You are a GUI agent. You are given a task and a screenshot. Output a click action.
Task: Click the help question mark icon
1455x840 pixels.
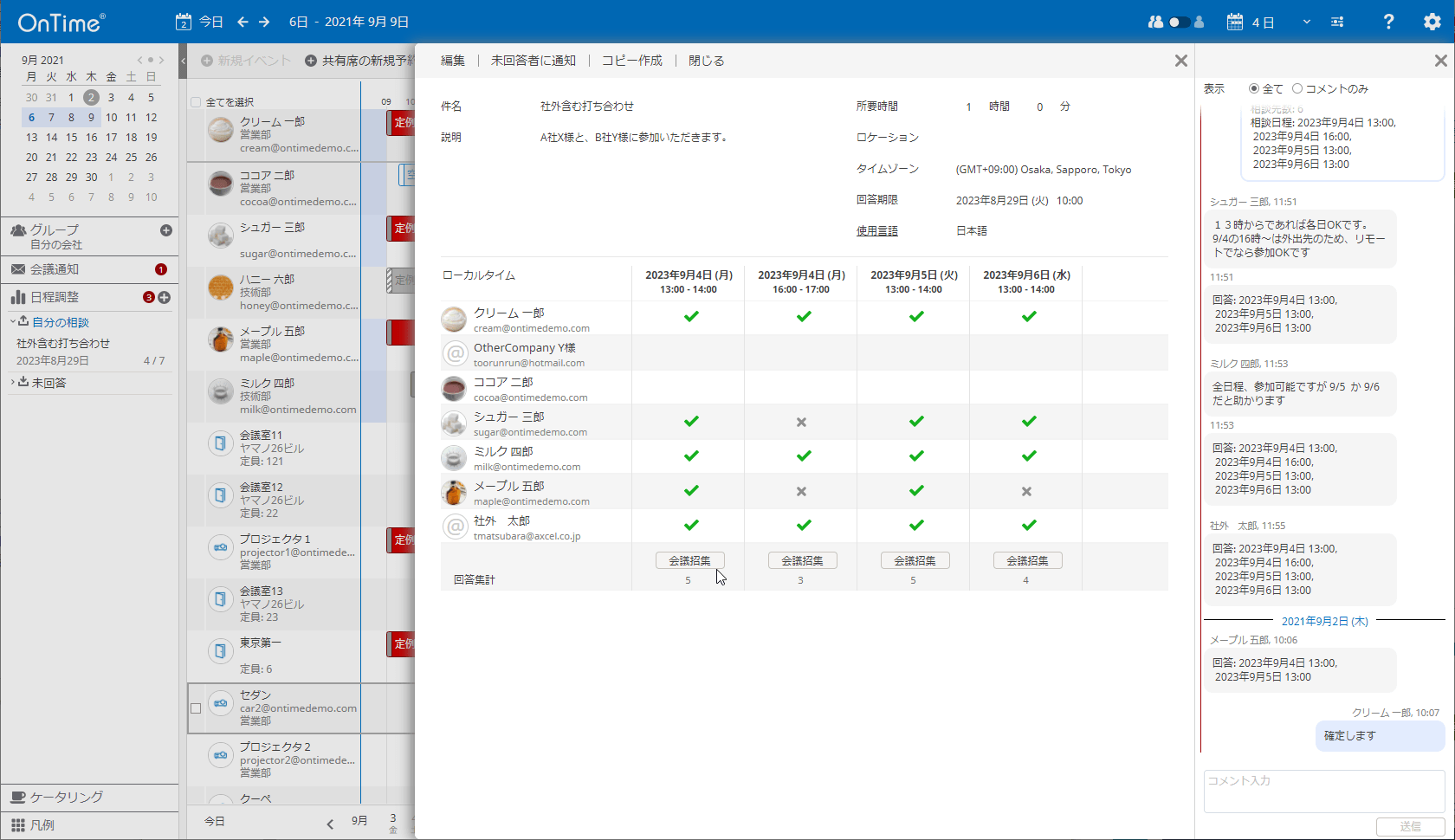click(x=1388, y=22)
